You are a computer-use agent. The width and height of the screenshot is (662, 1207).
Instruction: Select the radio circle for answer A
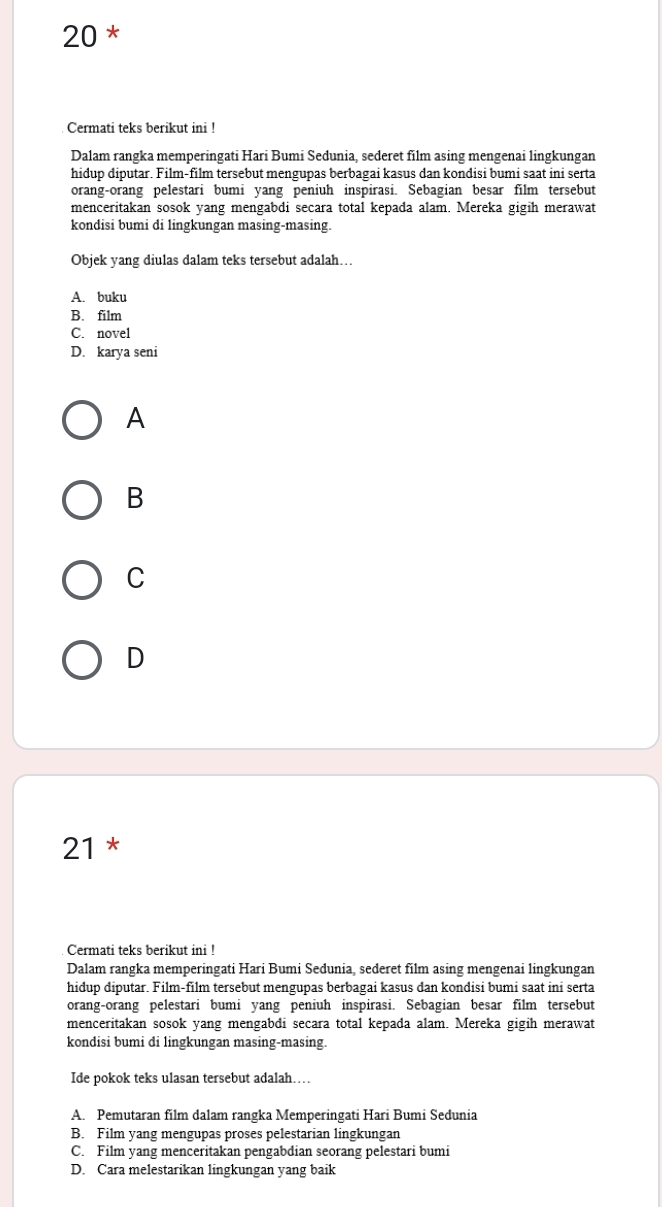click(x=83, y=422)
